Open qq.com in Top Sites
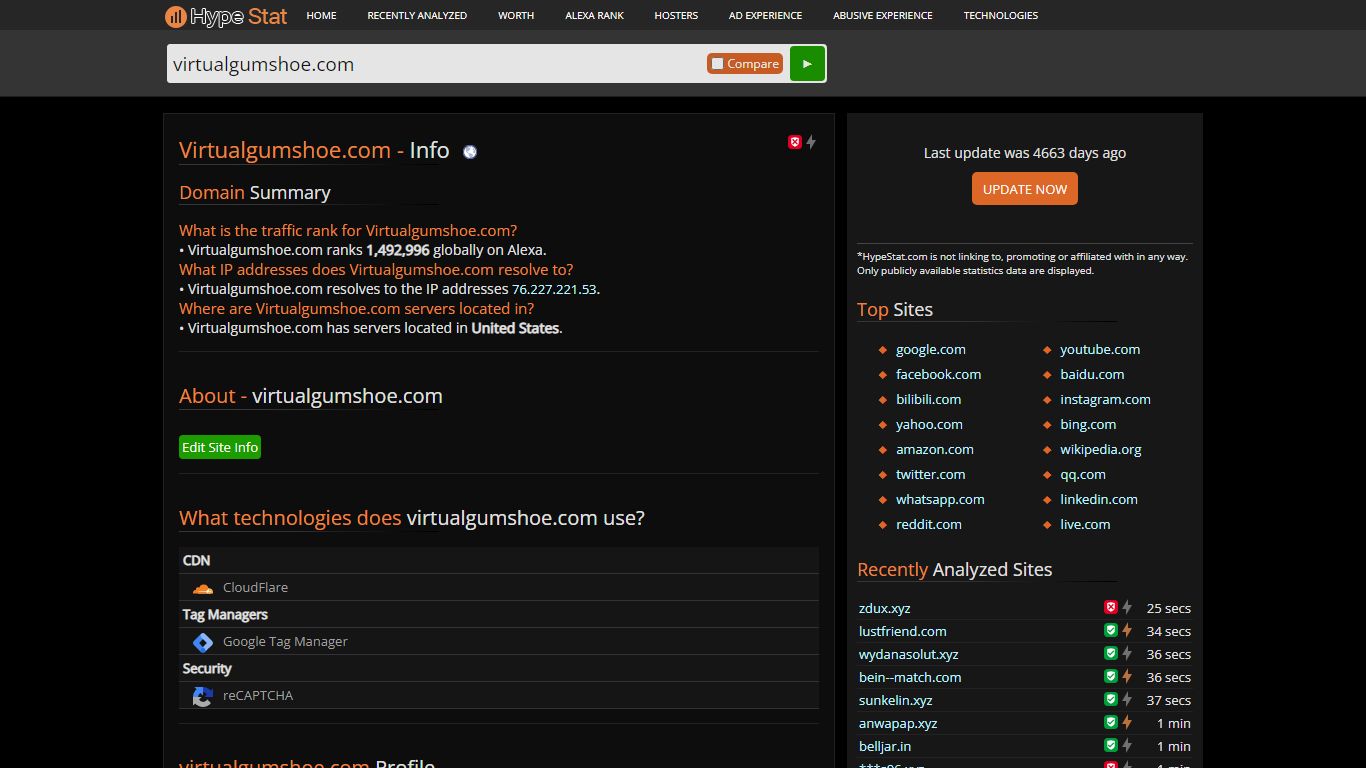1366x768 pixels. [x=1083, y=474]
